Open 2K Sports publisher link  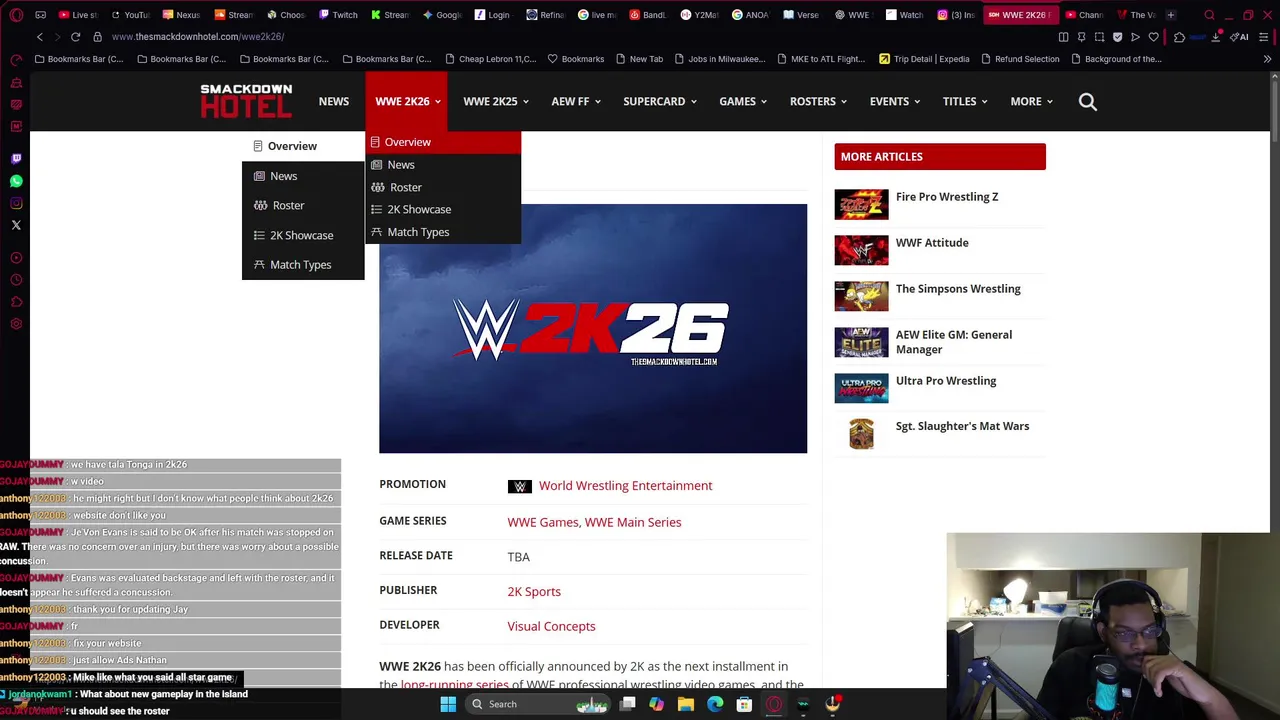click(534, 592)
